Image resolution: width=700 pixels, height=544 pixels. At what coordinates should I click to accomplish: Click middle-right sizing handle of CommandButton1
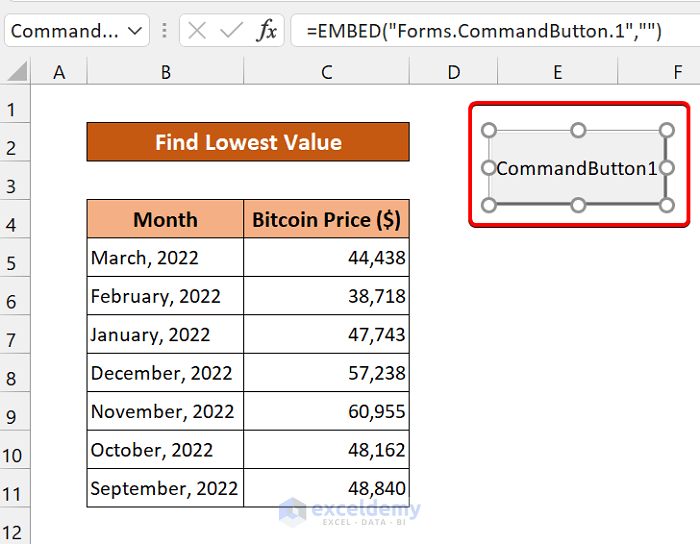point(667,168)
